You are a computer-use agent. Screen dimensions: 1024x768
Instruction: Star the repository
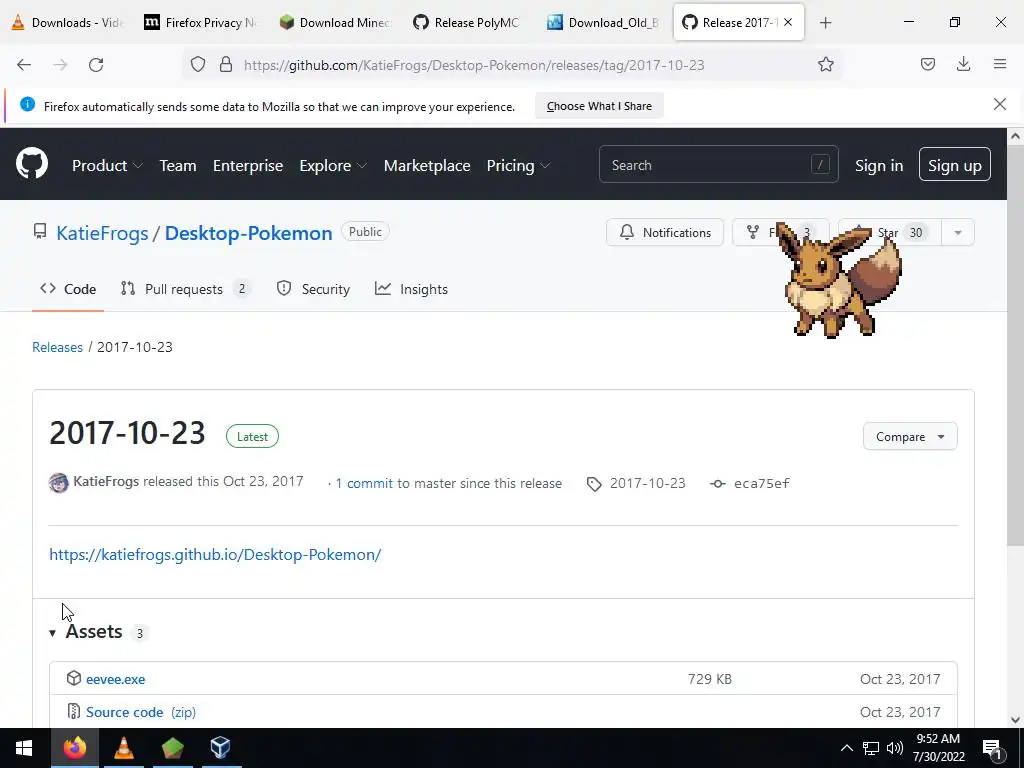tap(889, 232)
